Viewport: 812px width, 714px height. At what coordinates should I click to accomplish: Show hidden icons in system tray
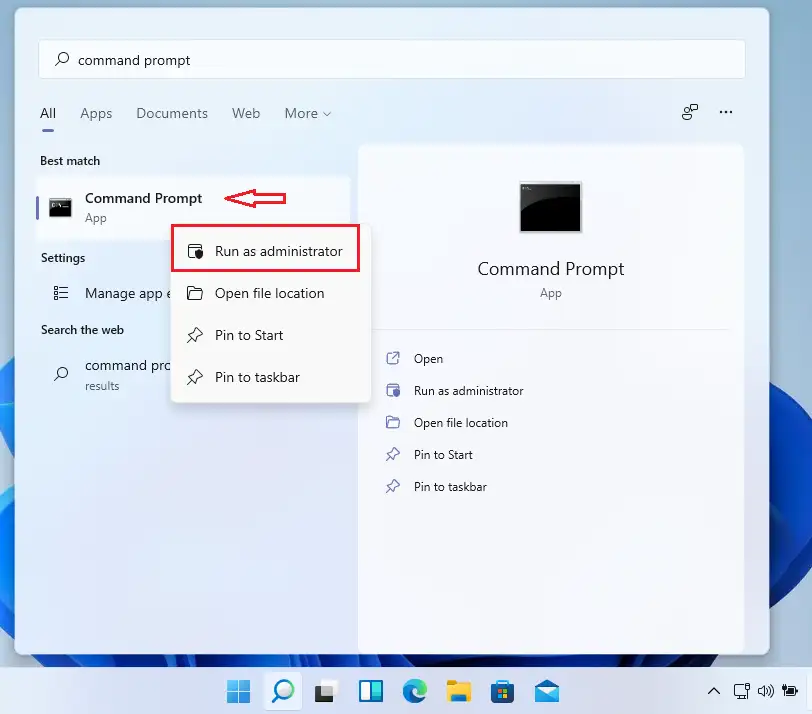(714, 691)
